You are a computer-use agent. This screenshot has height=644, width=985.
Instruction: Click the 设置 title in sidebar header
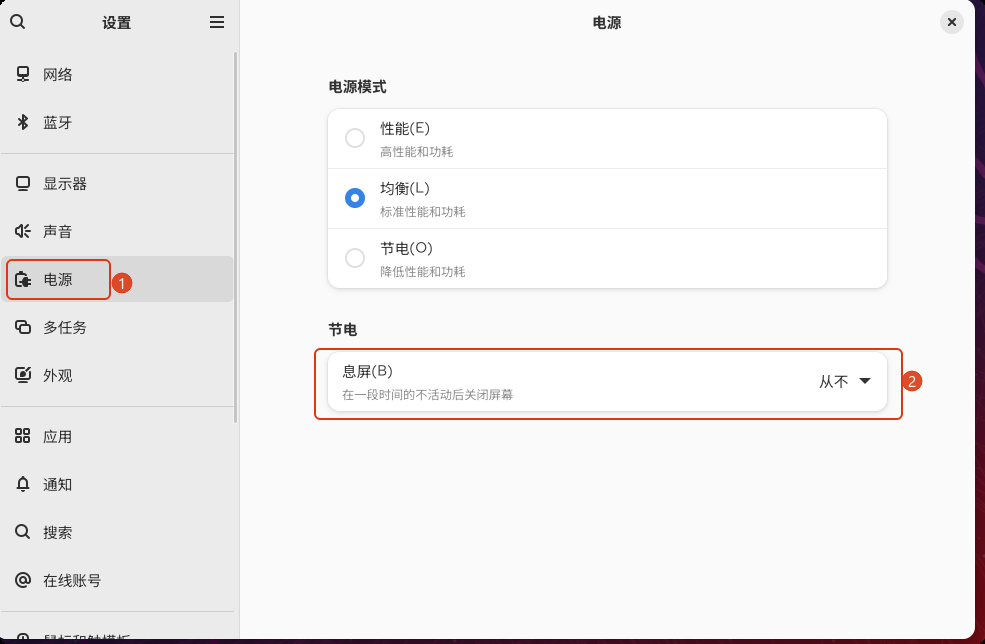tap(117, 23)
